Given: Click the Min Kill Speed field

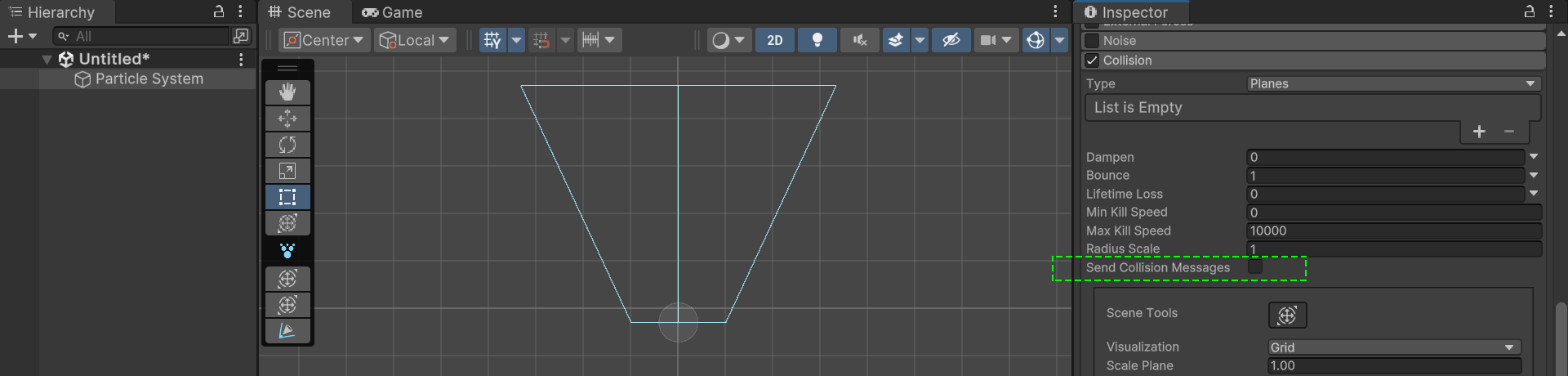Looking at the screenshot, I should tap(1394, 212).
